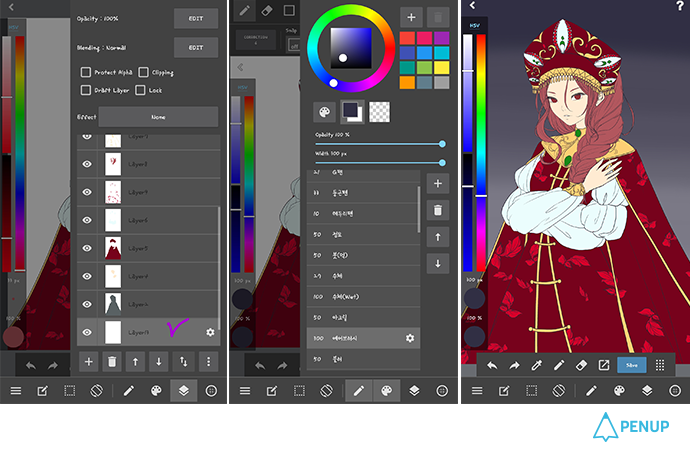Select the 둥근펜 brush in the list

363,193
